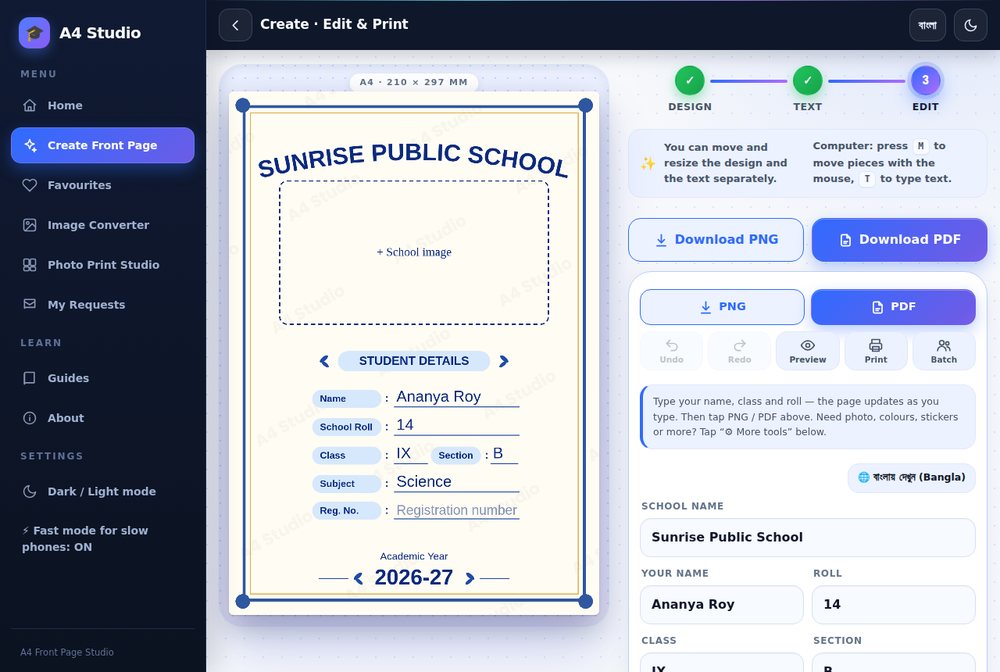
Task: Click the + School image placeholder
Action: tap(414, 252)
